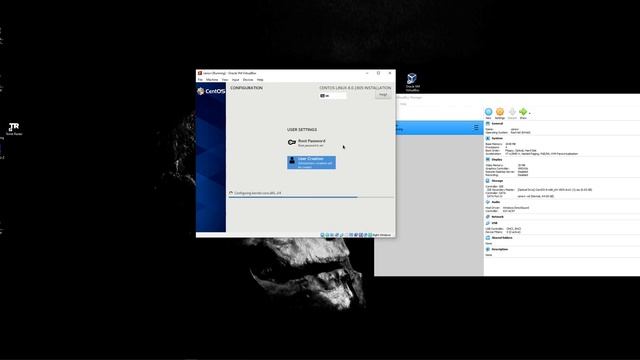
Task: Minimize the CentOS VM window
Action: pos(367,73)
